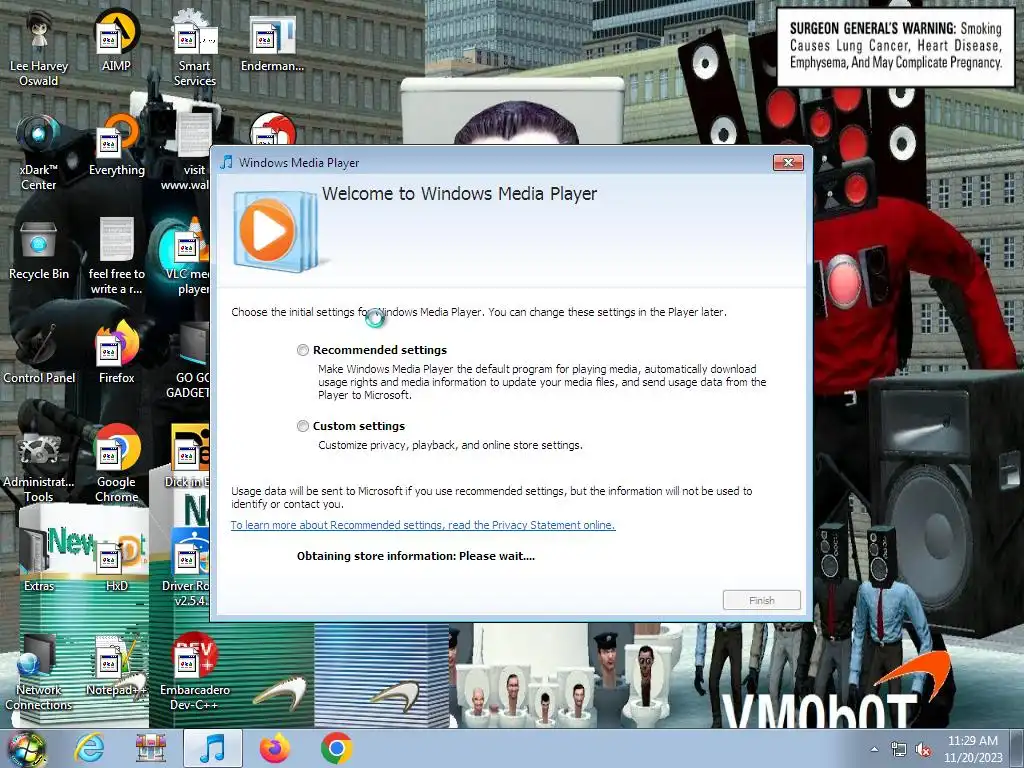Open the Enderman desktop shortcut
Viewport: 1024px width, 768px height.
click(272, 42)
